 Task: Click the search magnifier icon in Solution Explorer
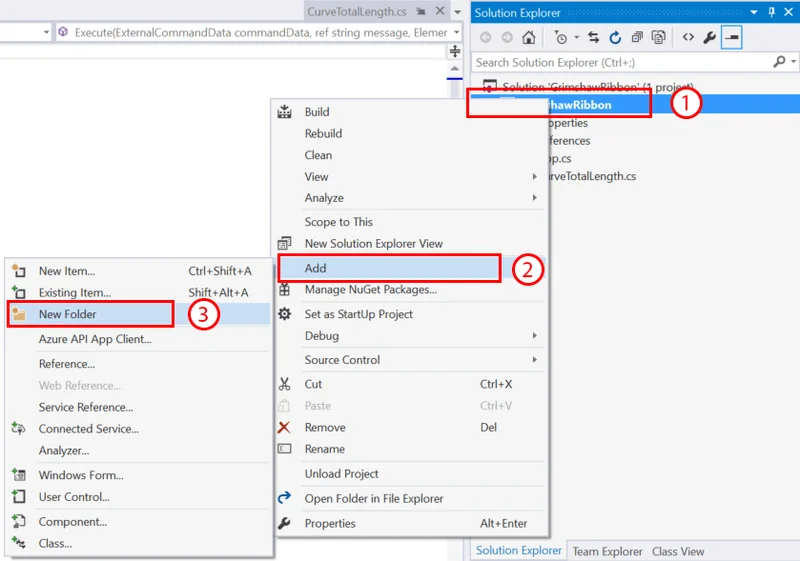[779, 62]
